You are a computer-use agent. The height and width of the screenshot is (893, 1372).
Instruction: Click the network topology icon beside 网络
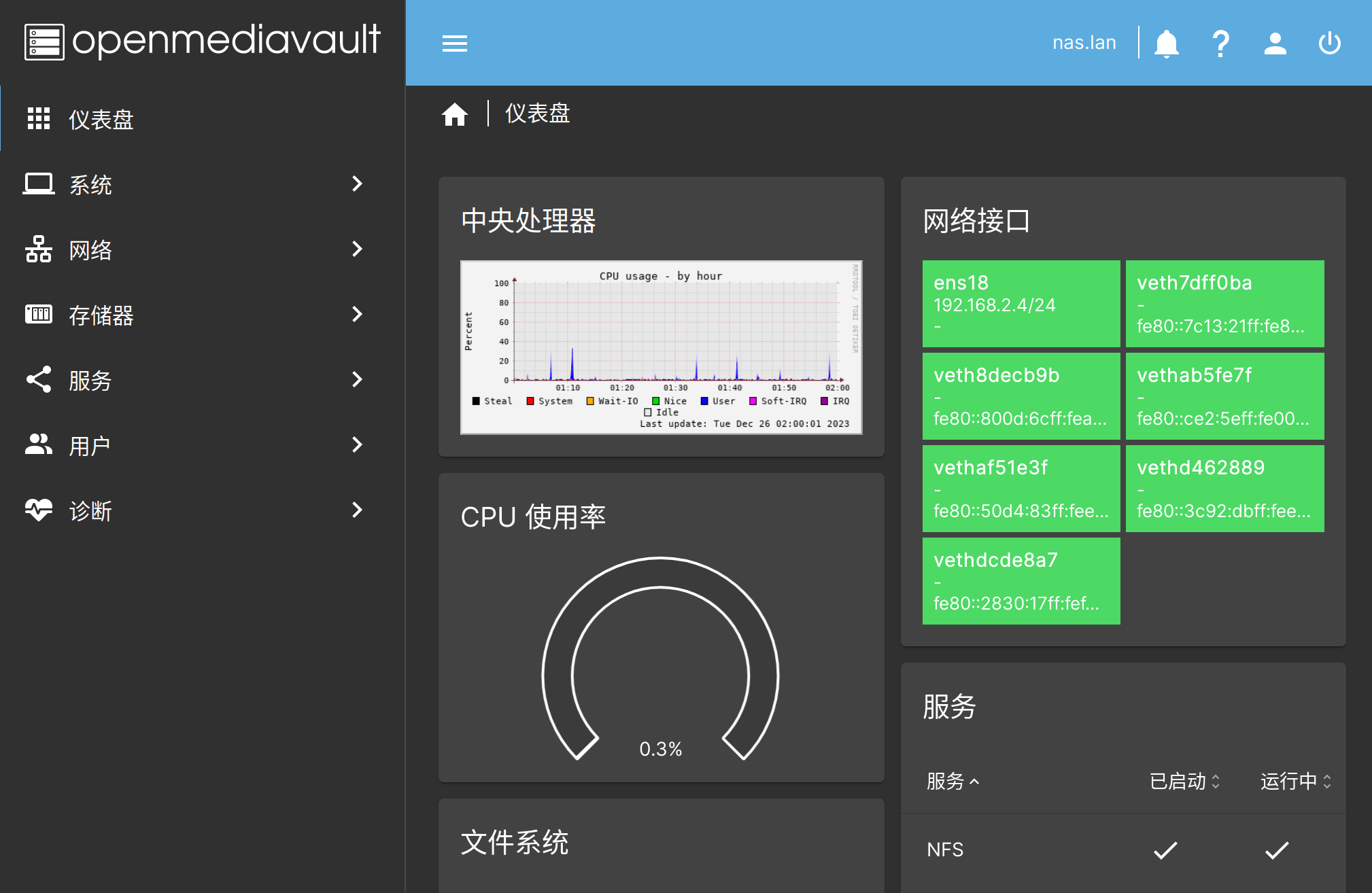(39, 249)
